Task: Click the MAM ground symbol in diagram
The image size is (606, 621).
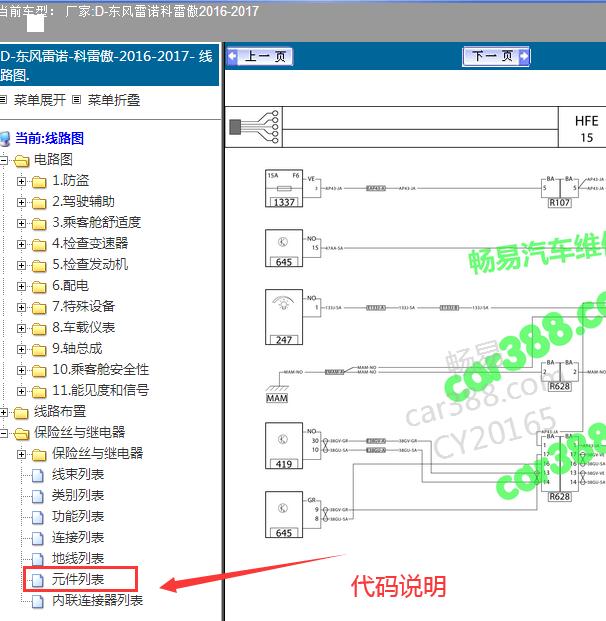Action: pyautogui.click(x=277, y=394)
